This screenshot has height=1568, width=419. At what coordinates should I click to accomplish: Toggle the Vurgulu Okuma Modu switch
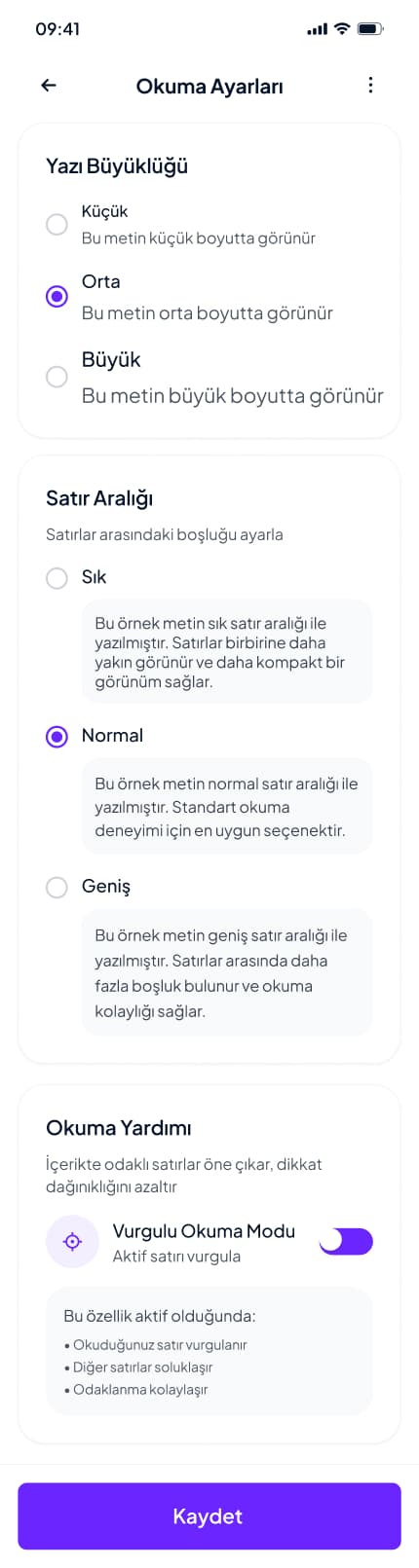tap(346, 1241)
